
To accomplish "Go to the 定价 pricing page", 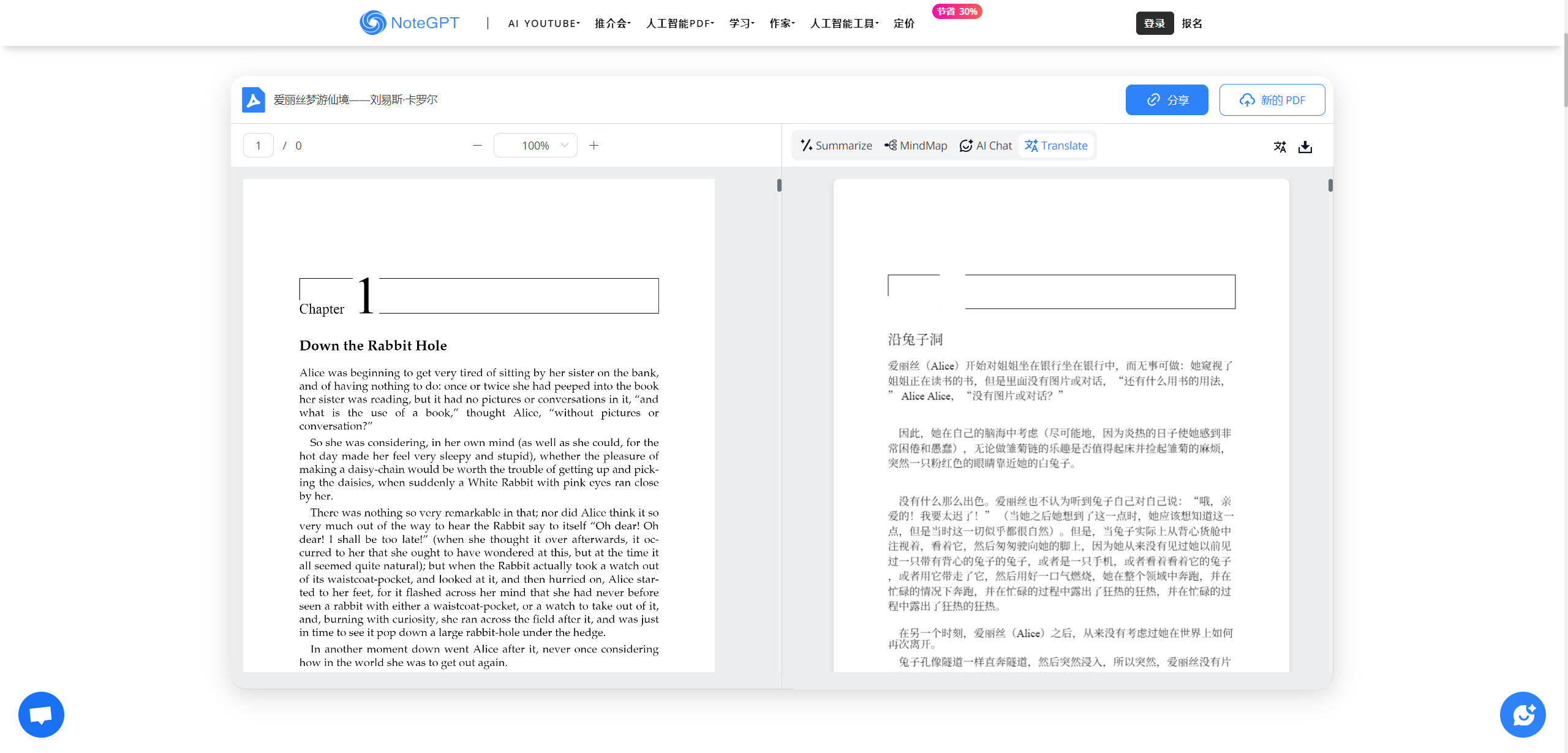I will pyautogui.click(x=904, y=23).
